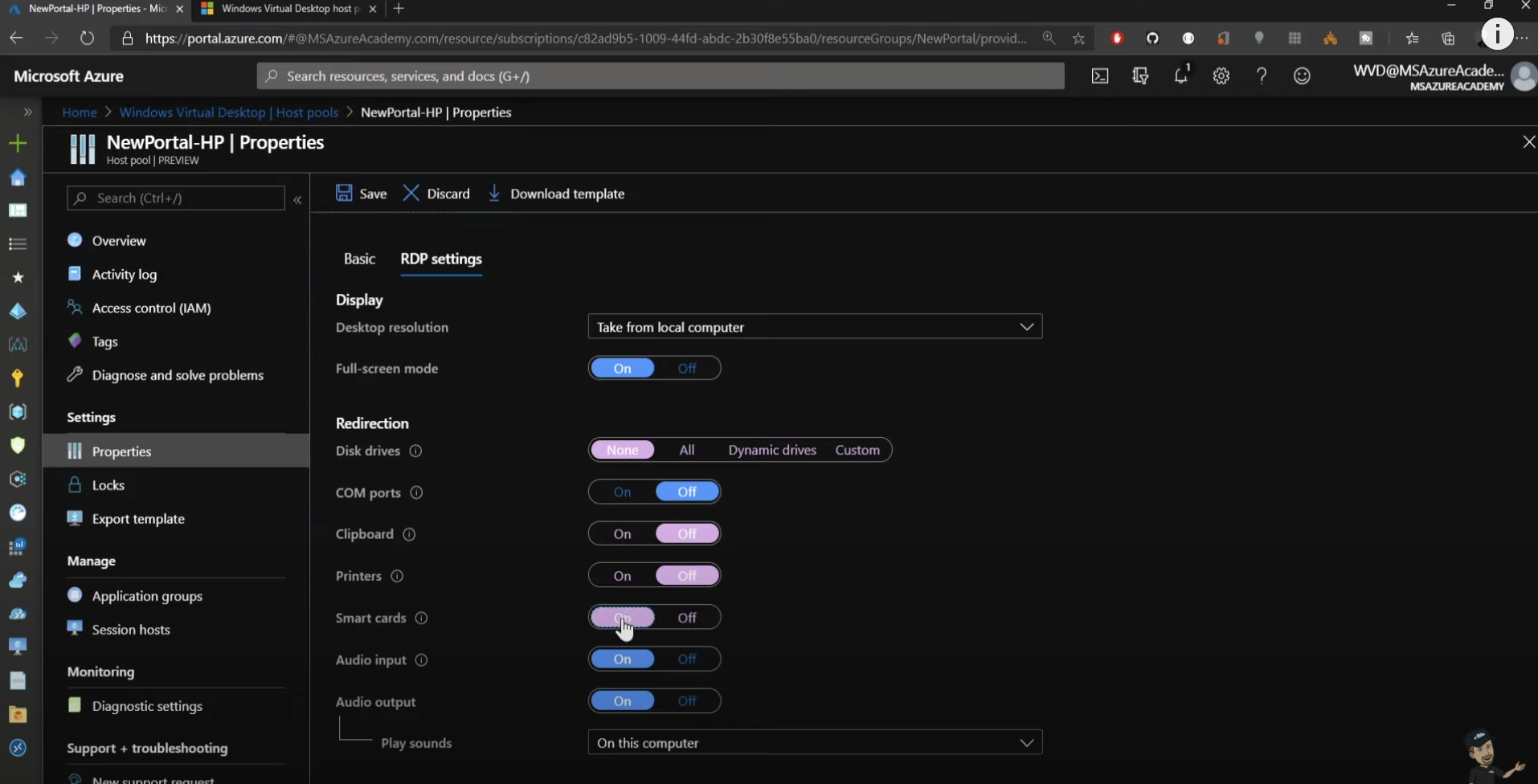The image size is (1538, 784).
Task: Click the help question mark icon
Action: pos(1261,76)
